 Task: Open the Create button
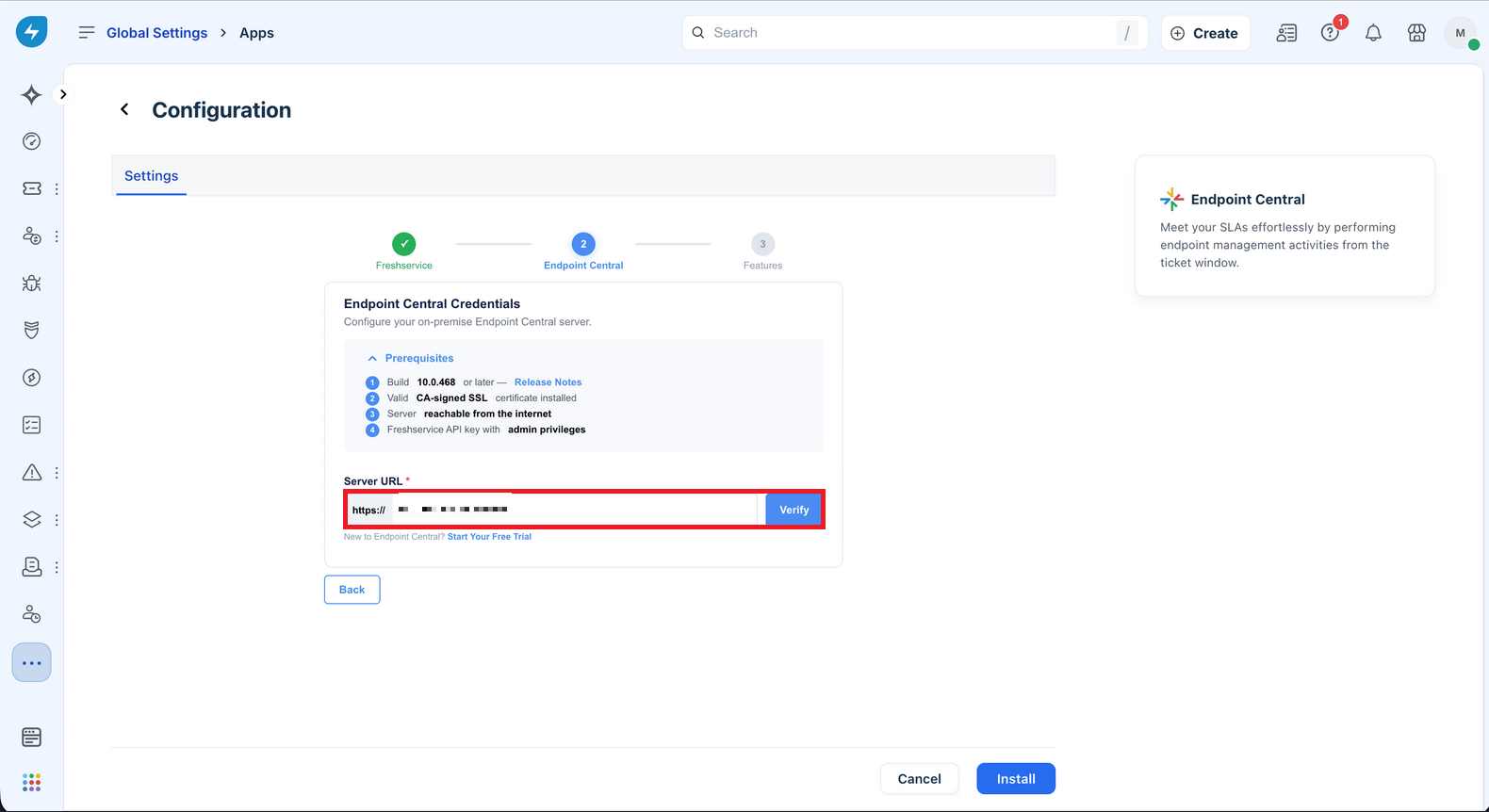(1205, 33)
